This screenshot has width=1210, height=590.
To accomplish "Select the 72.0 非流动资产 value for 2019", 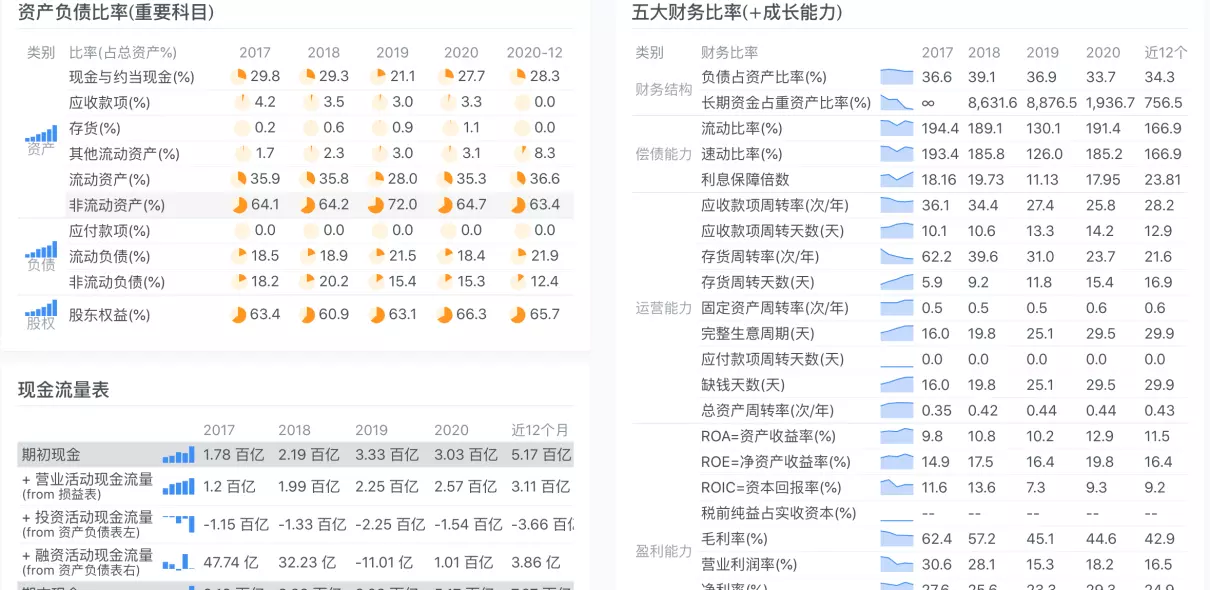I will tap(402, 205).
